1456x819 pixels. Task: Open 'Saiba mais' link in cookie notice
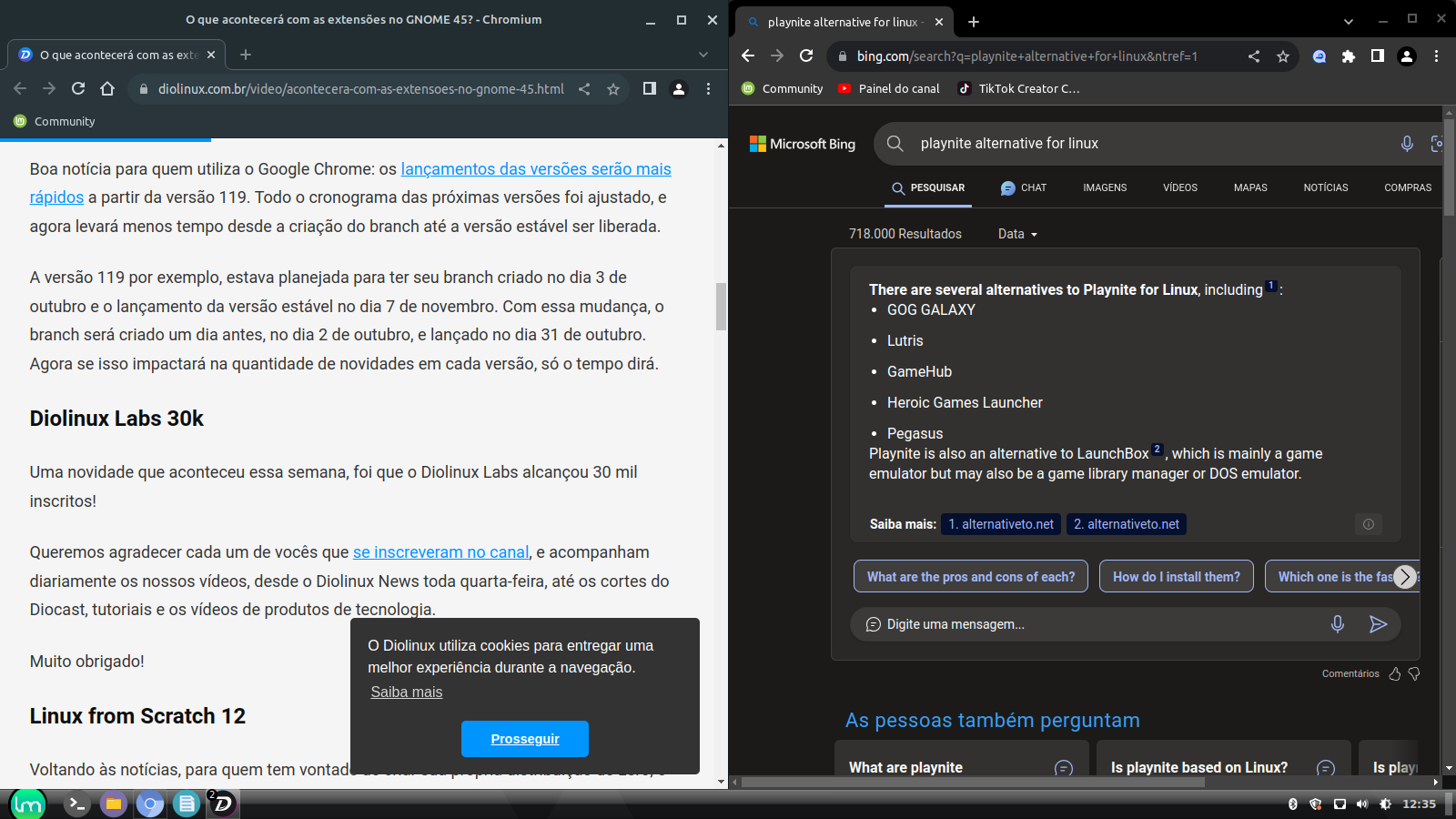pyautogui.click(x=407, y=693)
